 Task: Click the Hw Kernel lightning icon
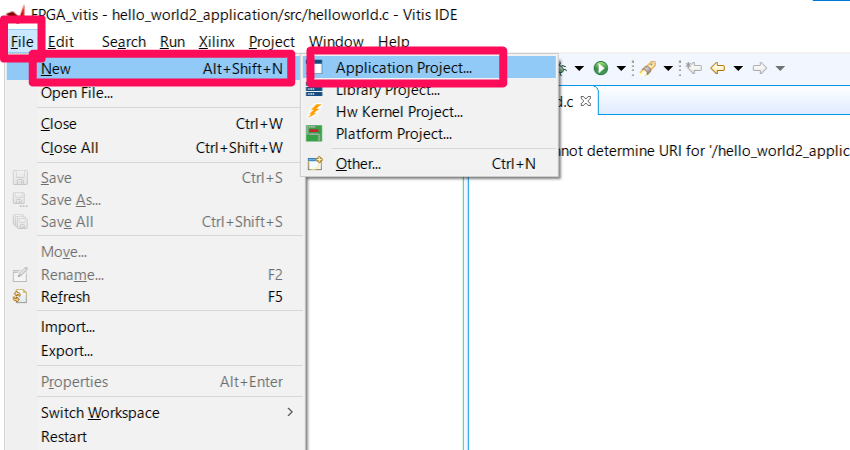click(314, 111)
